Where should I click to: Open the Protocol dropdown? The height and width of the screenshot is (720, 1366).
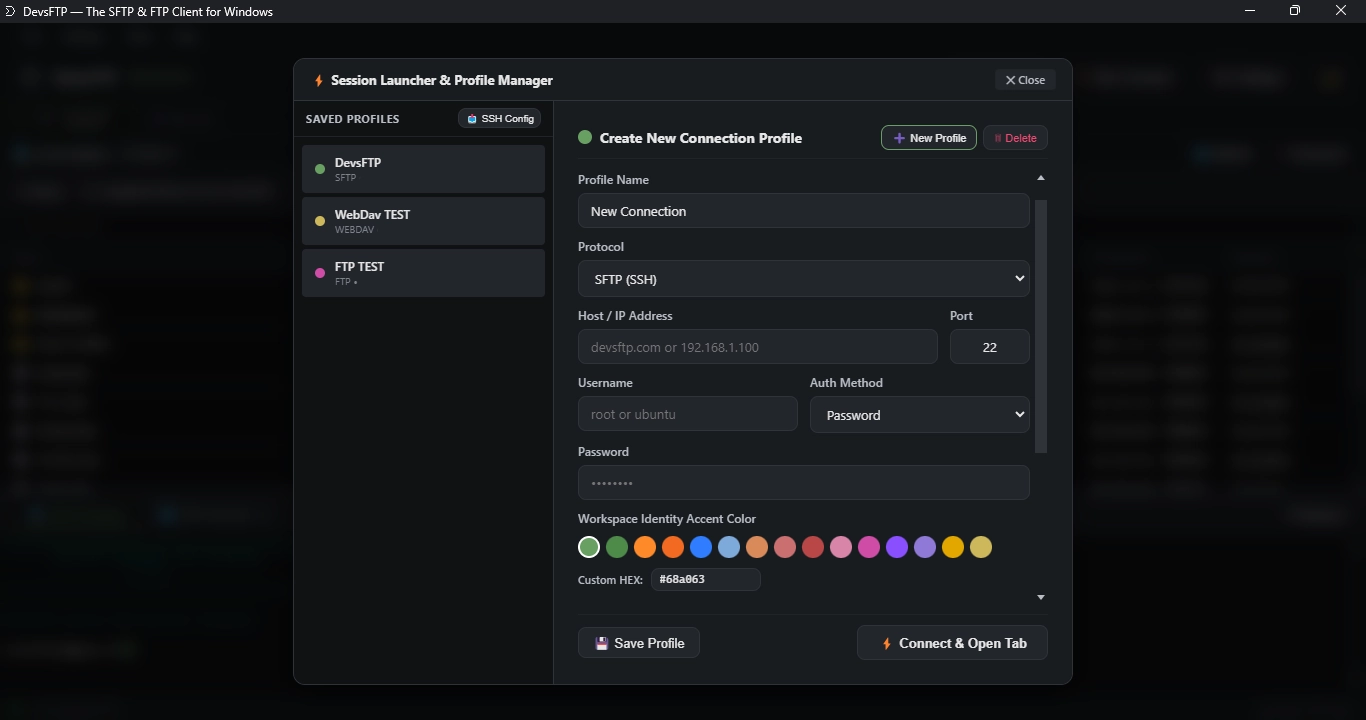pyautogui.click(x=803, y=279)
